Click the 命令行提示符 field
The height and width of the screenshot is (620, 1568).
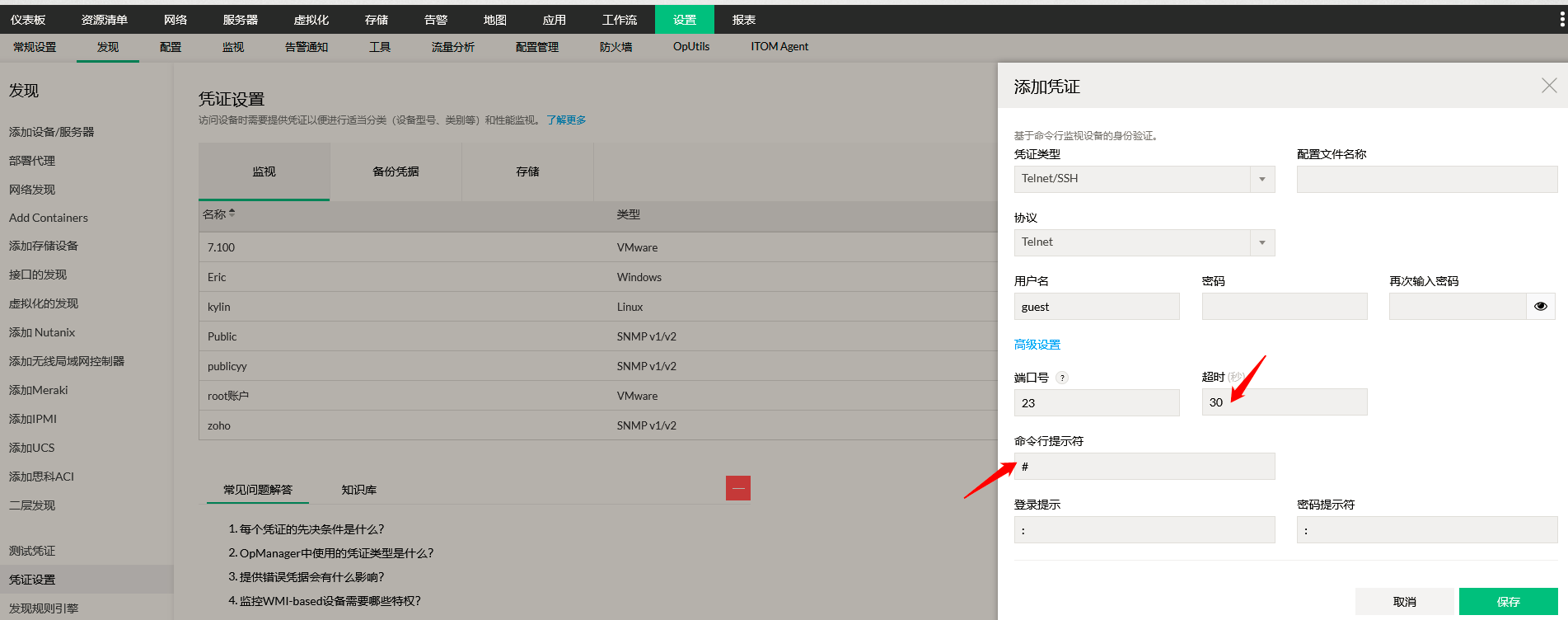pyautogui.click(x=1144, y=466)
